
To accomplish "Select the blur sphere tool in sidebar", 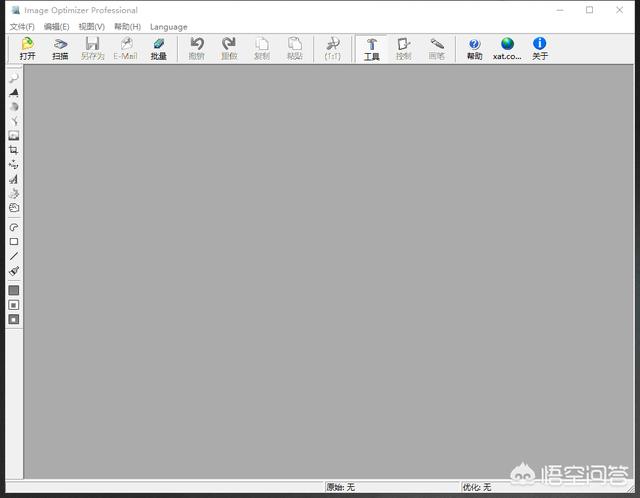I will click(x=14, y=107).
